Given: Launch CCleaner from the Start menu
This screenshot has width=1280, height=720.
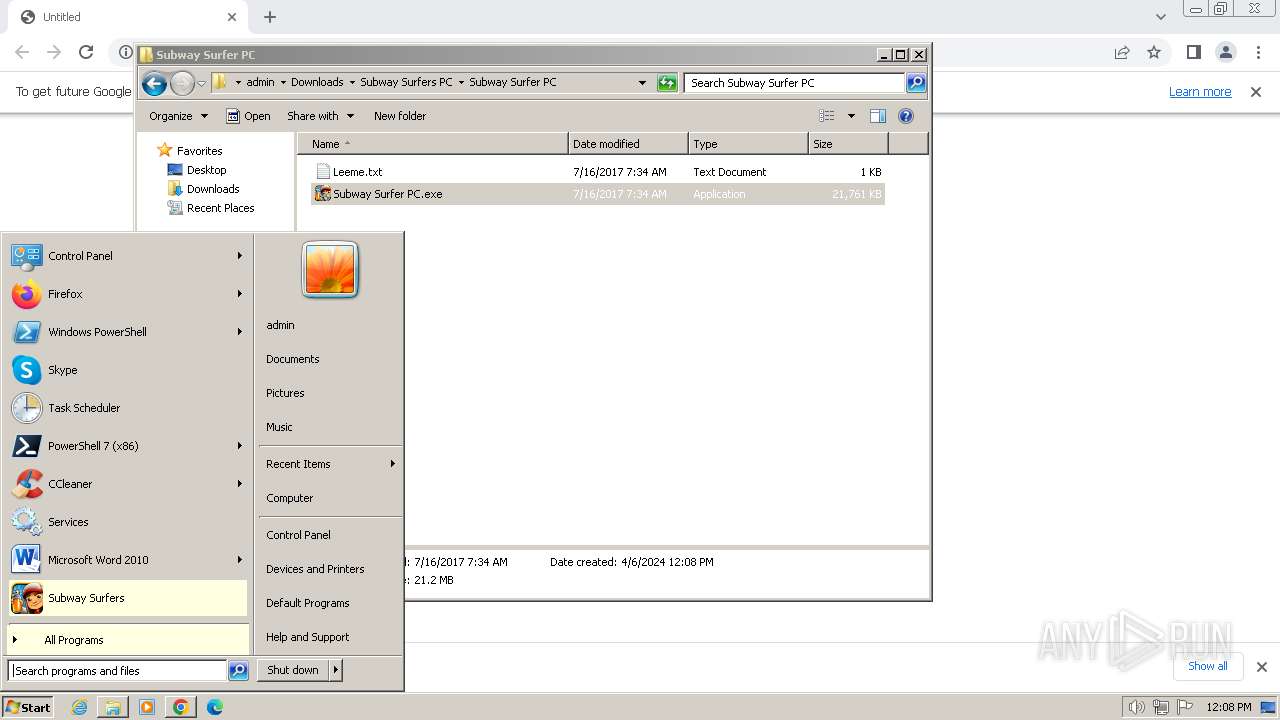Looking at the screenshot, I should [127, 484].
